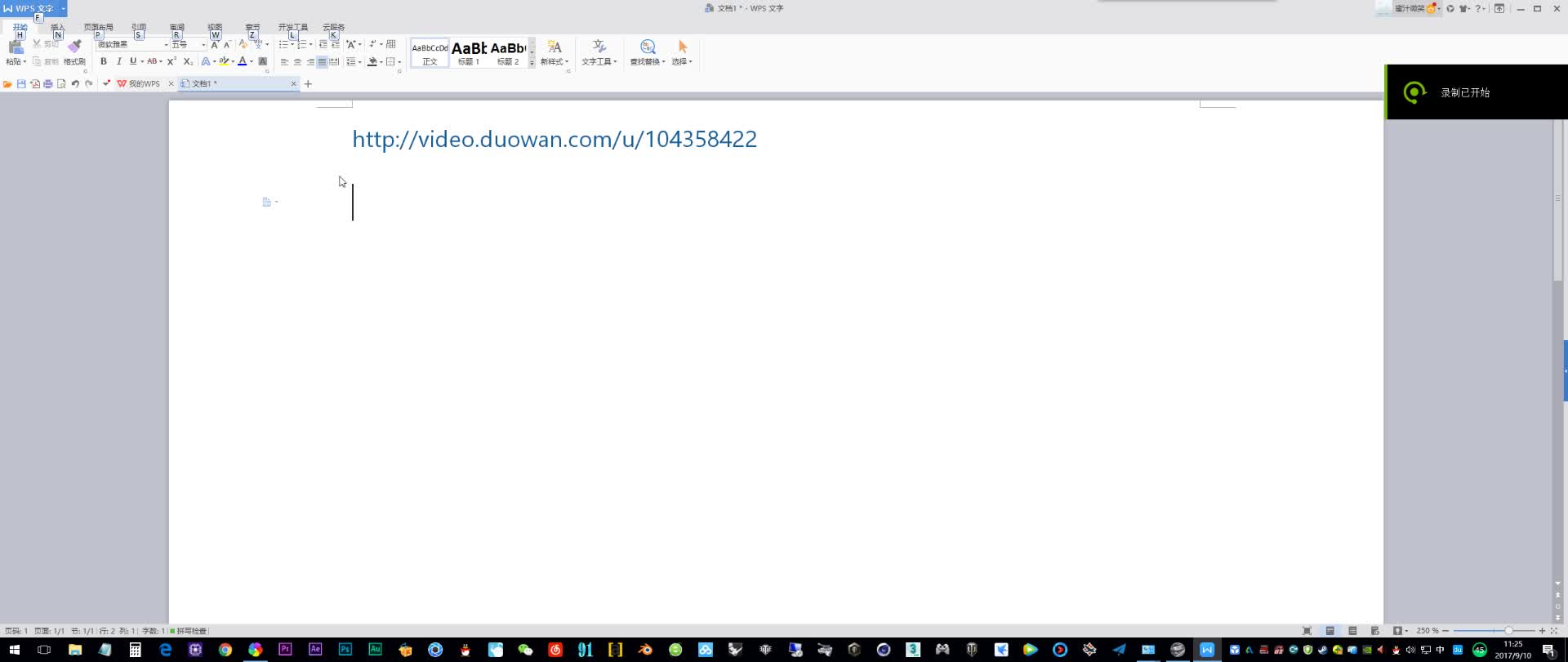The image size is (1568, 662).
Task: Click the print icon in quick toolbar
Action: (48, 83)
